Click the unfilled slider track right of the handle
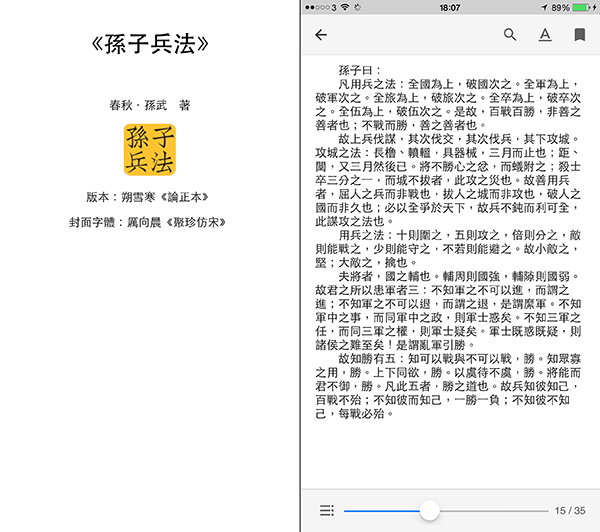600x532 pixels. coord(494,511)
